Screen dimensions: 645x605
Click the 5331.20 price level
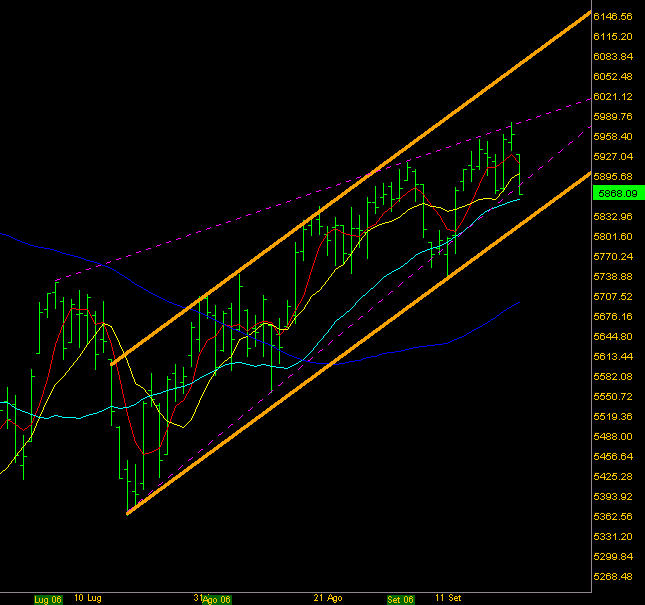point(613,536)
